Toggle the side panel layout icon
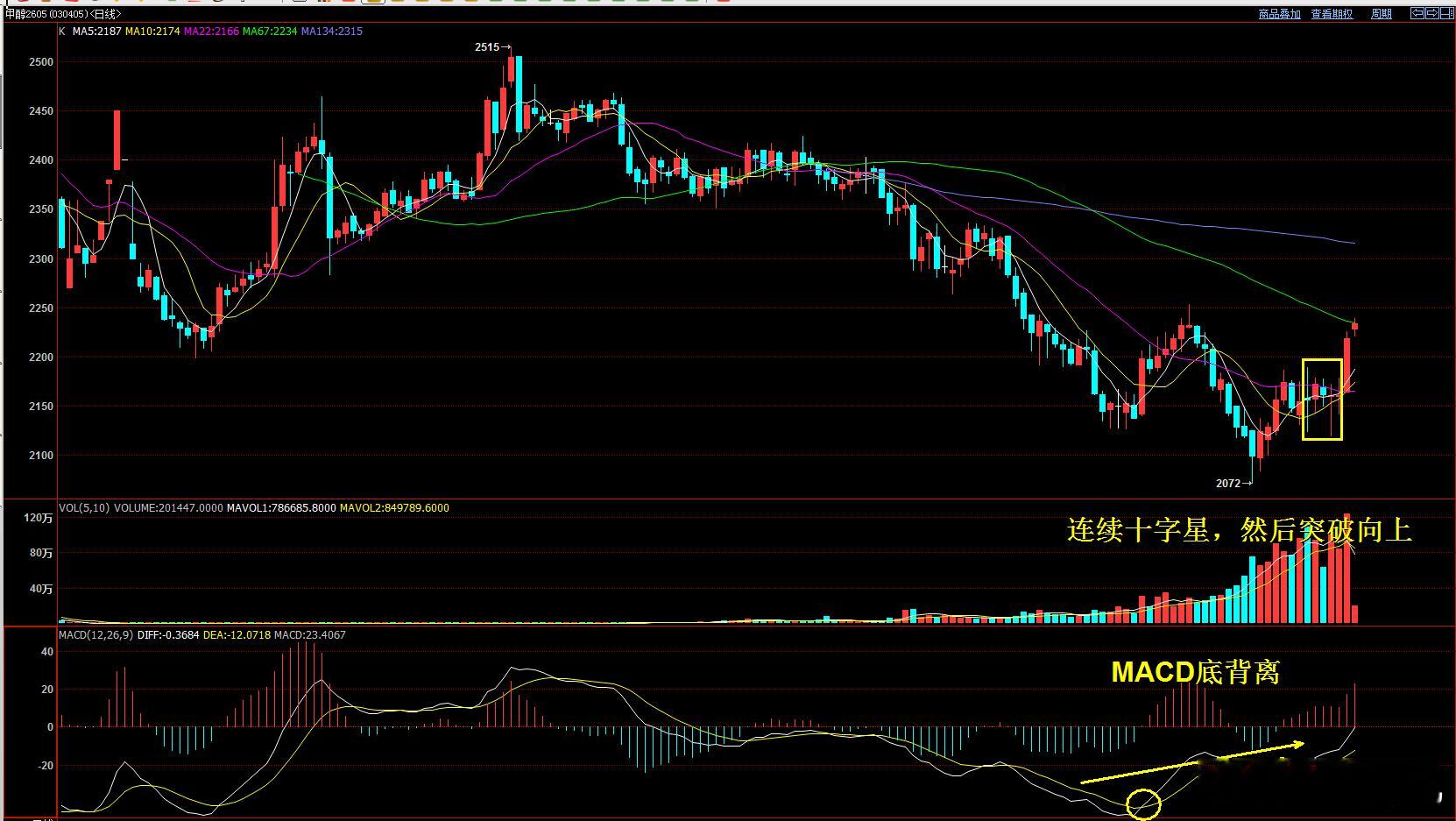Viewport: 1456px width, 821px height. coord(1447,13)
